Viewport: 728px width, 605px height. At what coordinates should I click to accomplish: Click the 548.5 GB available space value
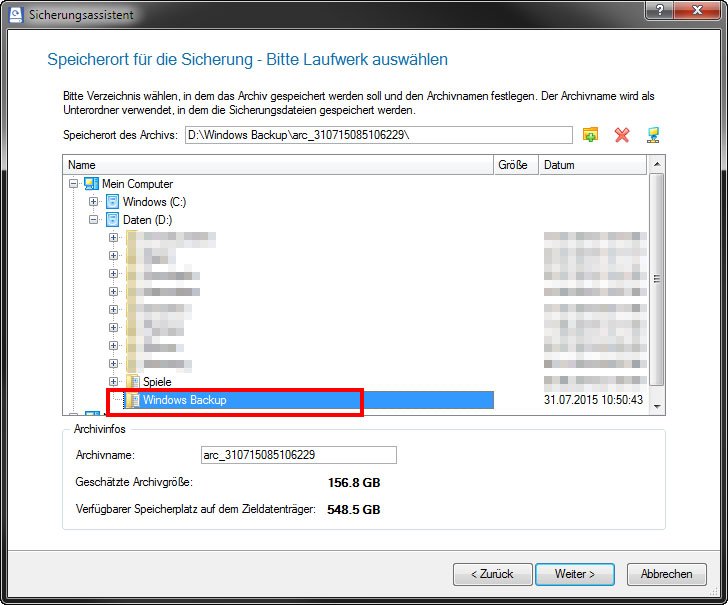(x=354, y=510)
